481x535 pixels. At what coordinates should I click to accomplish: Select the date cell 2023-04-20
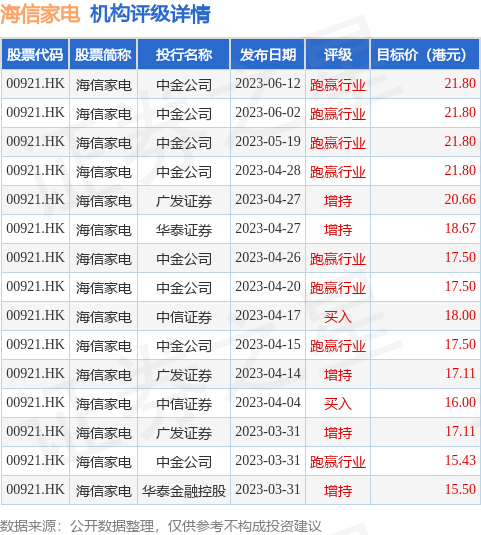click(268, 287)
